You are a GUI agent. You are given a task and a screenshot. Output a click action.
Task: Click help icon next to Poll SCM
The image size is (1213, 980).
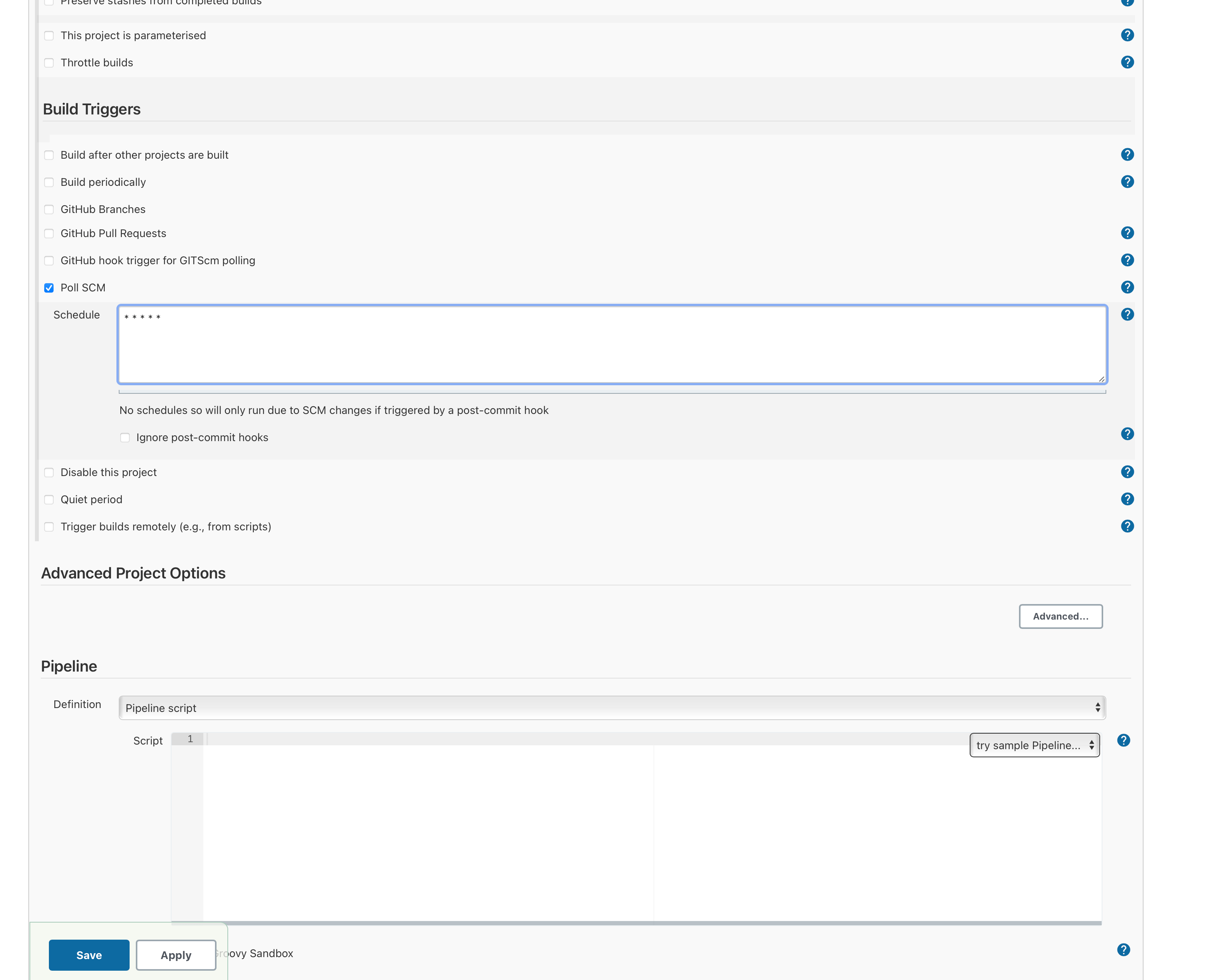[x=1126, y=287]
